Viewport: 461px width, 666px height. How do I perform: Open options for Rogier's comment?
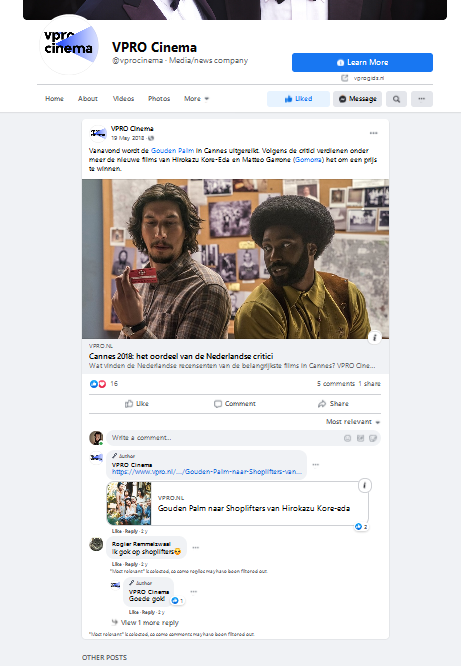coord(195,547)
